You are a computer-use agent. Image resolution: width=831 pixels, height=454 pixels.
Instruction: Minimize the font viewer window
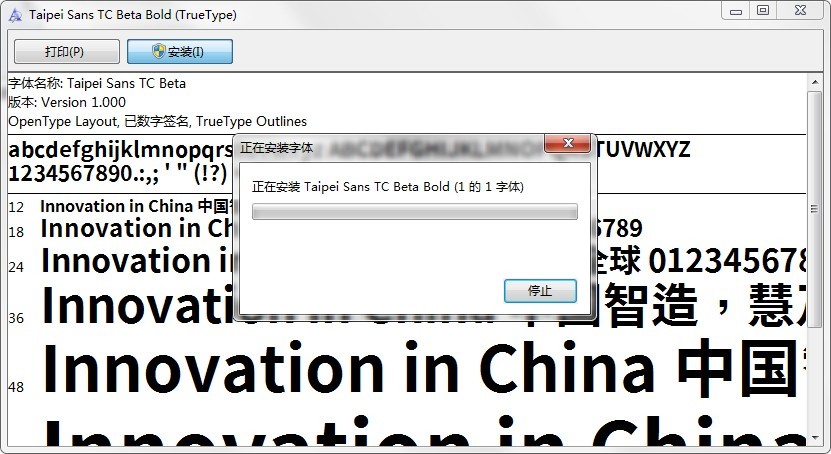pos(736,11)
